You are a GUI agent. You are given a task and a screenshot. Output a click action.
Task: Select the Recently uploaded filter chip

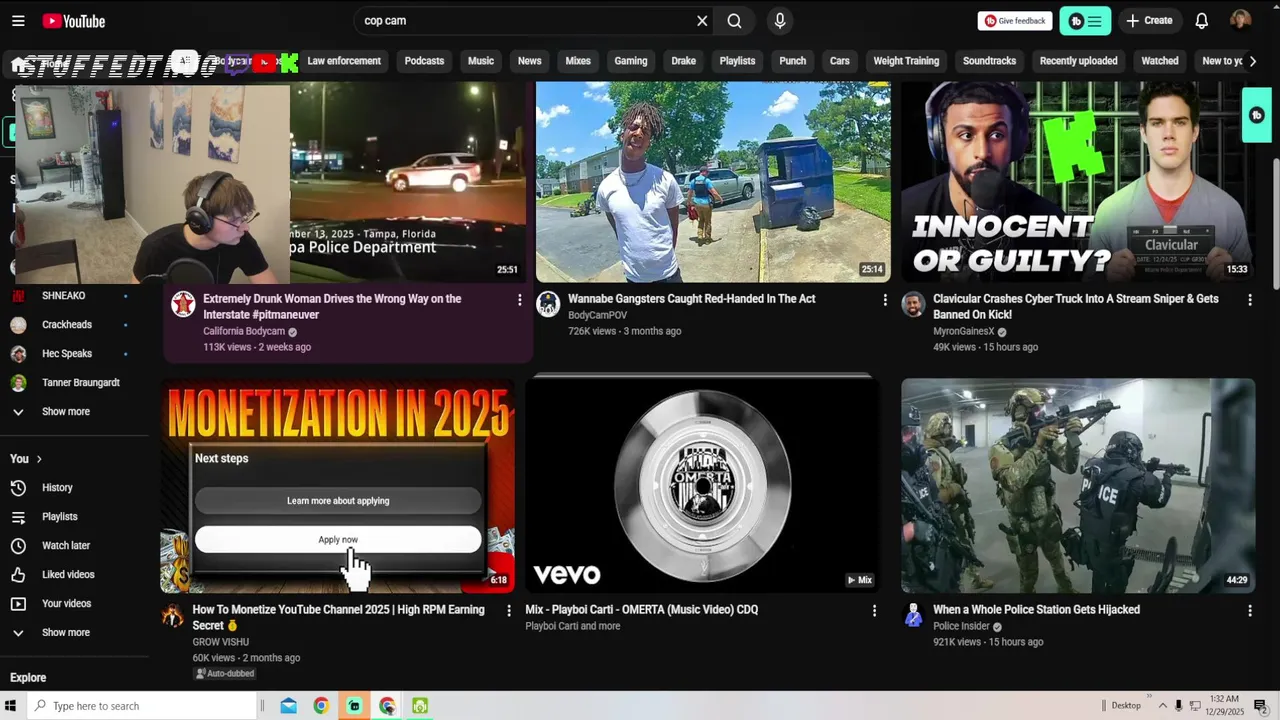pyautogui.click(x=1078, y=61)
